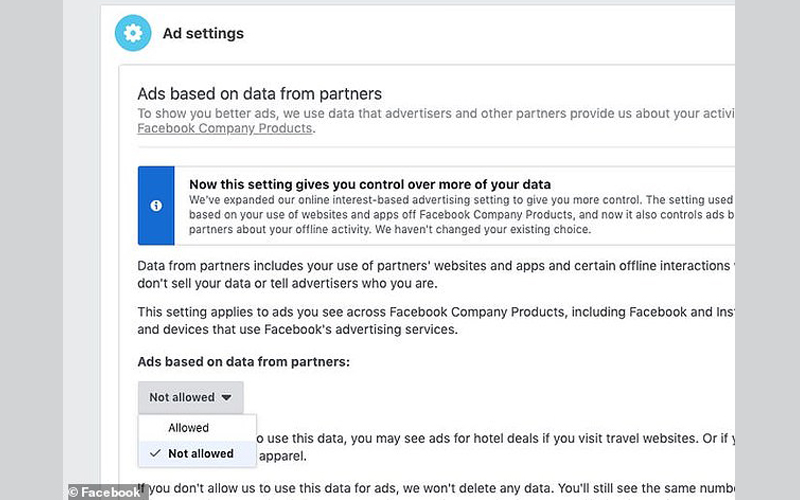This screenshot has width=800, height=500.
Task: Click the arrow on Not allowed dropdown
Action: point(226,397)
